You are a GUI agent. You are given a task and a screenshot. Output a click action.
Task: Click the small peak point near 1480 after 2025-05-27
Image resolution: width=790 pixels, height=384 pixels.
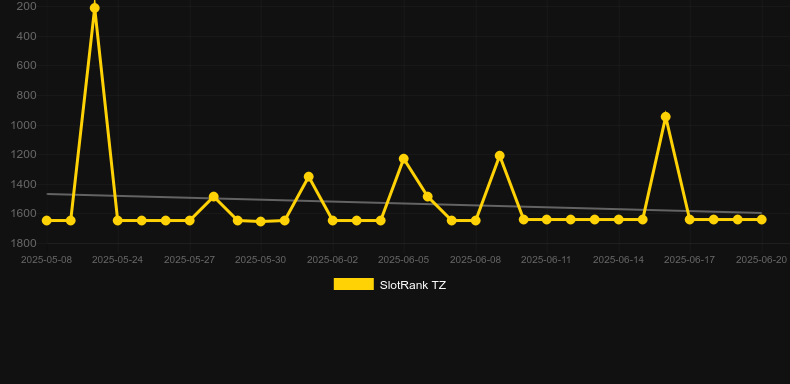(x=214, y=197)
